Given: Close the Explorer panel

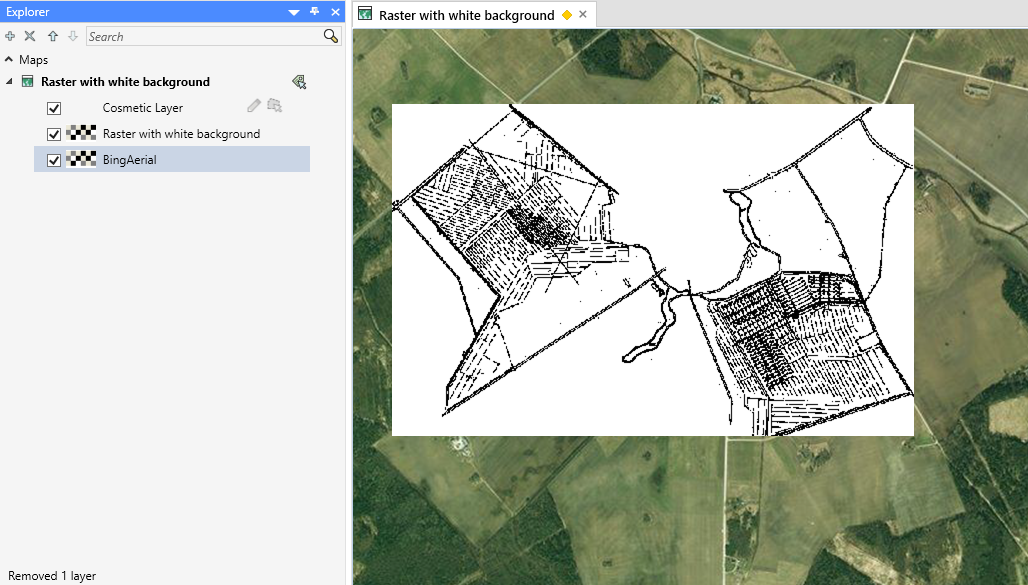Looking at the screenshot, I should [x=335, y=12].
